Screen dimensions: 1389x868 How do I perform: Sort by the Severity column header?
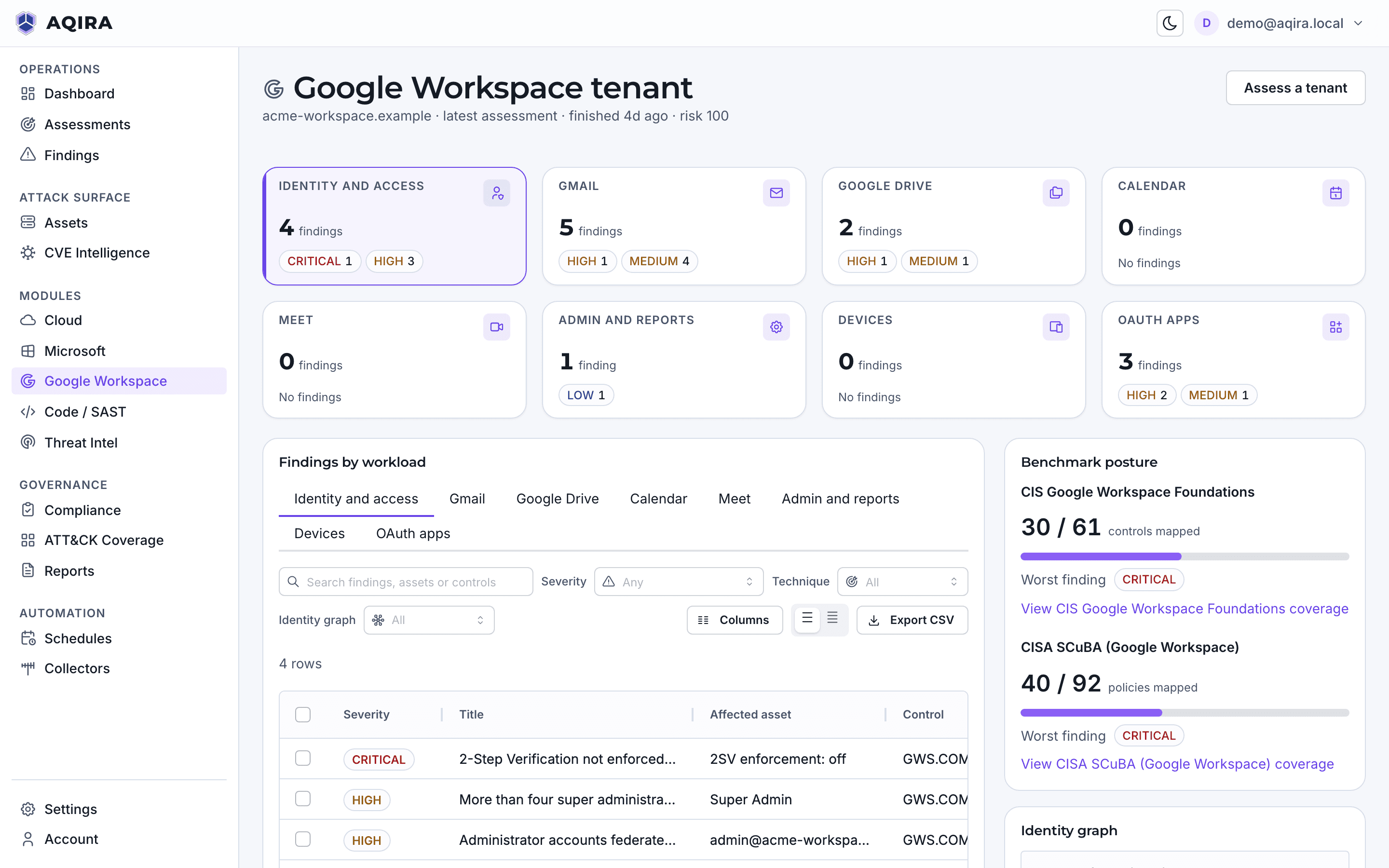click(x=366, y=714)
